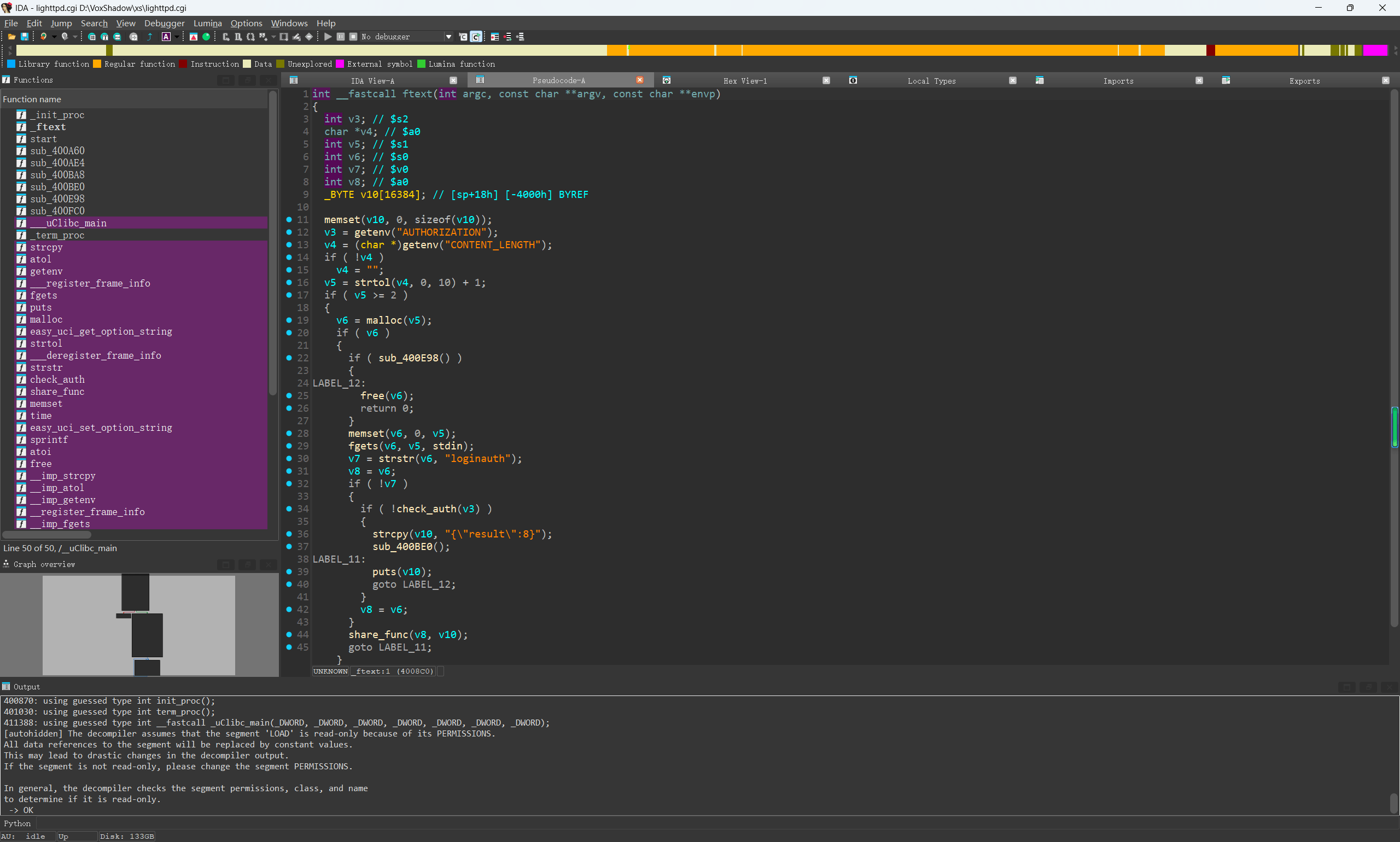Click the Save database floppy icon
The image size is (1400, 842).
point(25,37)
